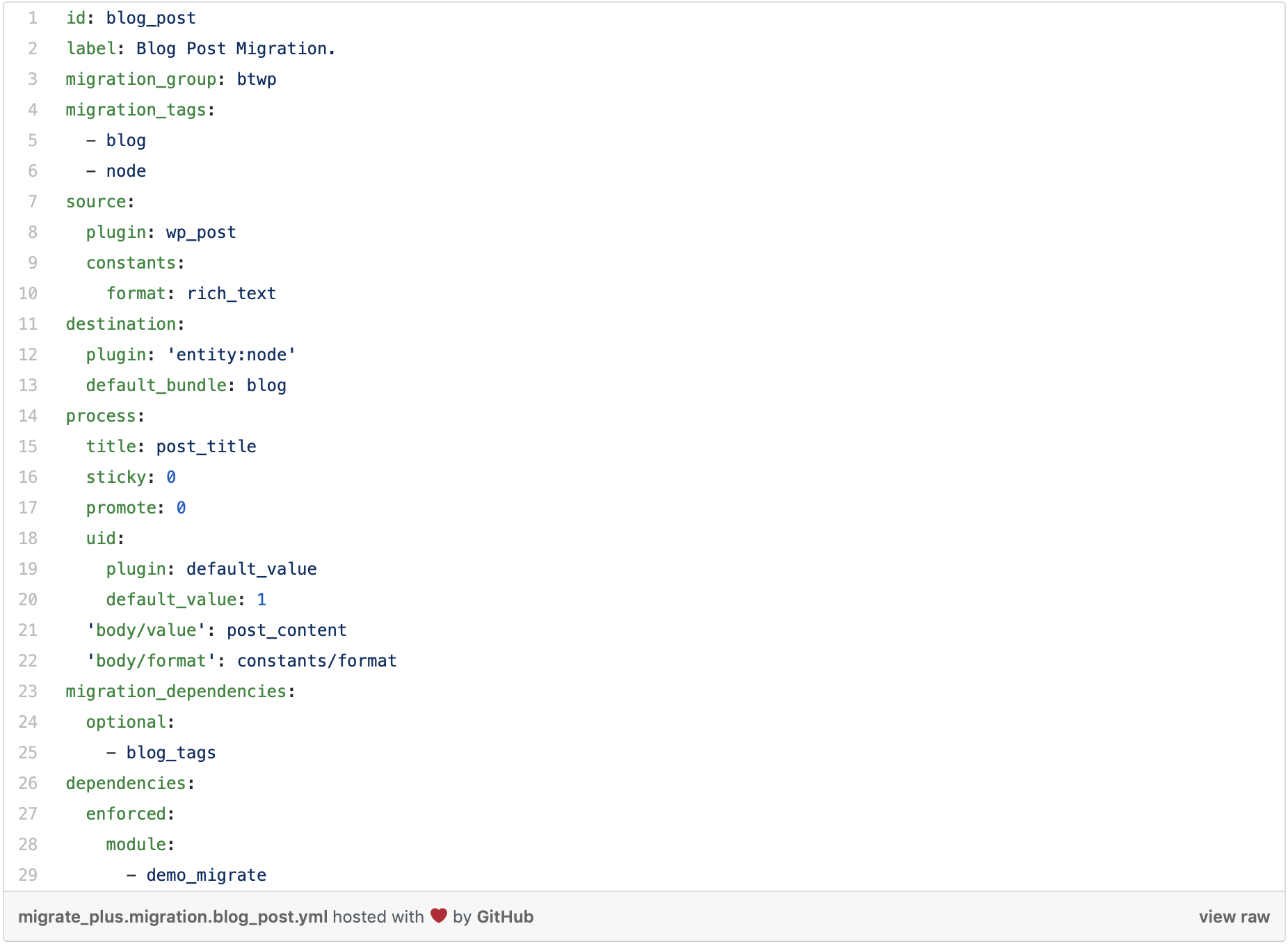Select line number 14 for process
Screen dimensions: 1288x949
click(x=29, y=416)
